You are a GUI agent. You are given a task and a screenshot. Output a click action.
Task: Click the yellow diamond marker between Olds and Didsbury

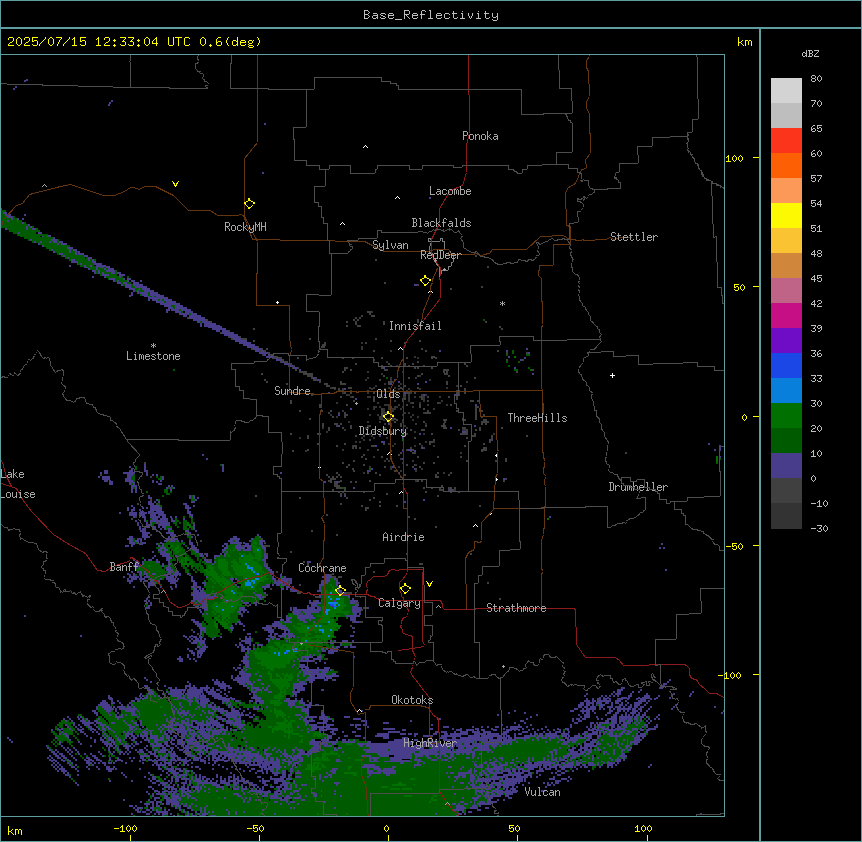click(x=388, y=417)
